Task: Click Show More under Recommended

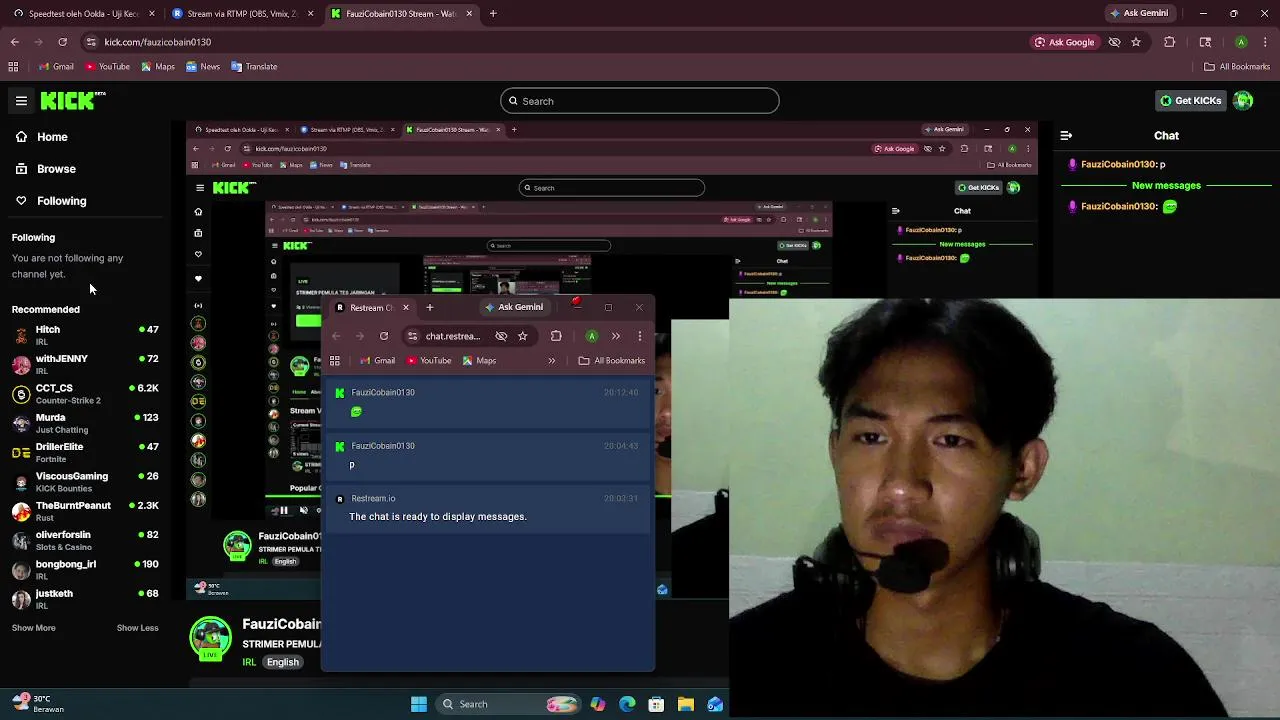Action: point(34,628)
